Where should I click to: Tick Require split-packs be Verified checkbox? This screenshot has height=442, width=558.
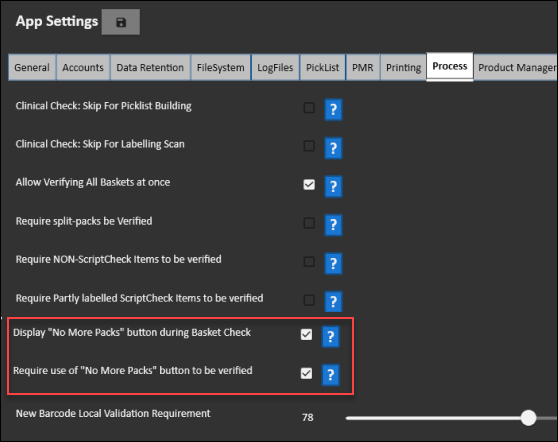point(309,223)
